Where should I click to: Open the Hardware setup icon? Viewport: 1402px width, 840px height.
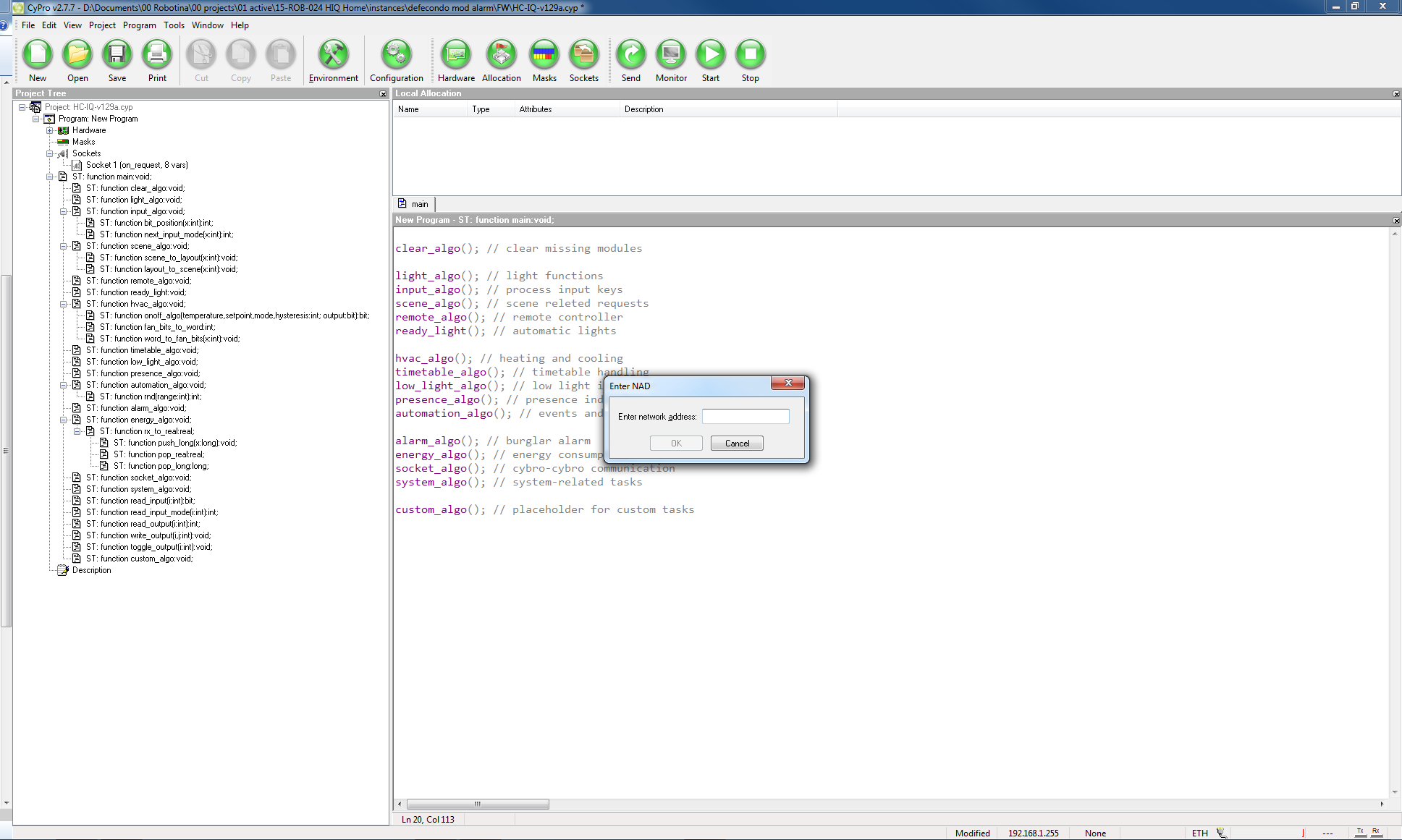[x=456, y=55]
